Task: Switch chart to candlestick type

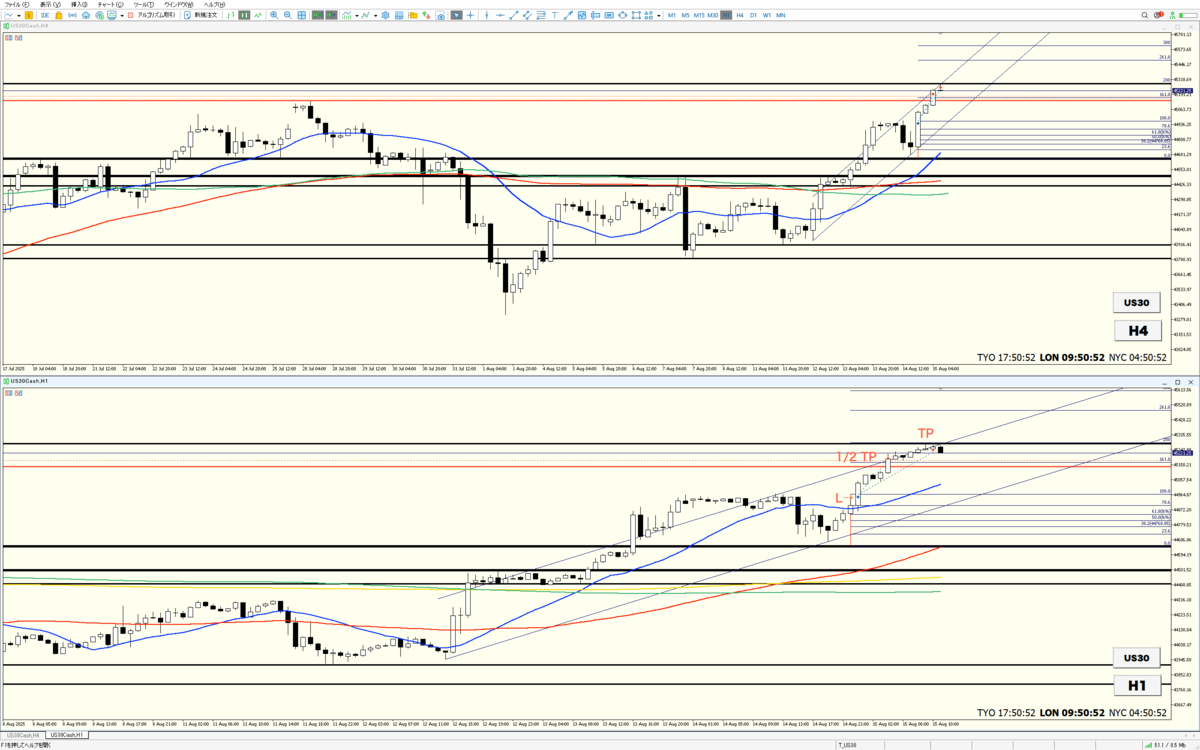Action: (245, 15)
